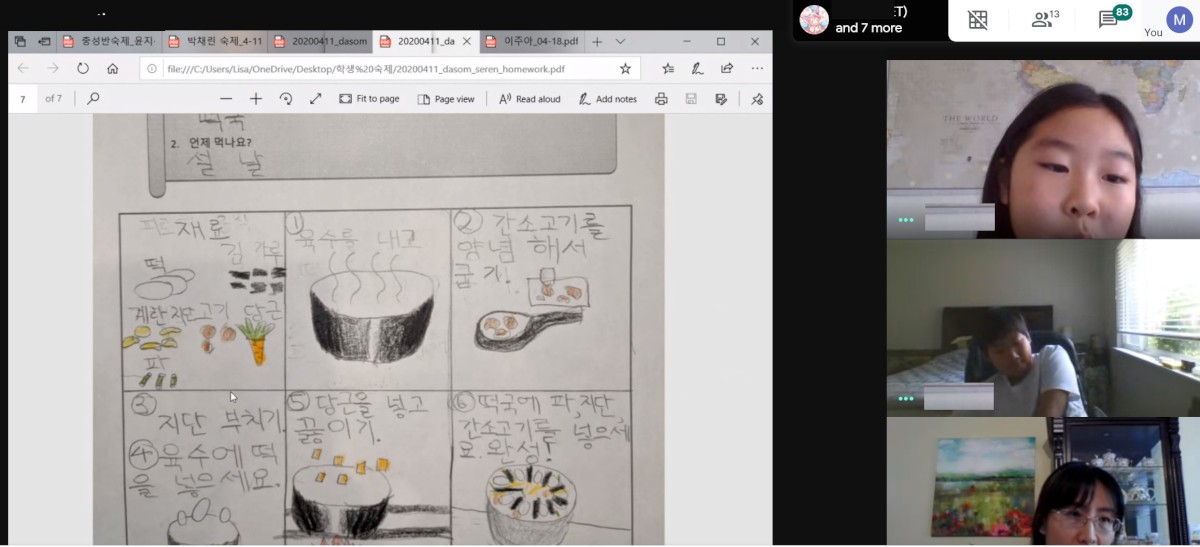
Task: Toggle Read aloud for the PDF
Action: (530, 99)
